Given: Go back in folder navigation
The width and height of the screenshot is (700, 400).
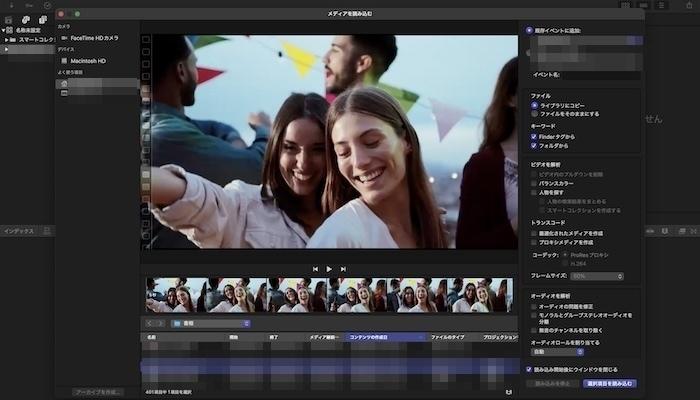Looking at the screenshot, I should [x=150, y=323].
